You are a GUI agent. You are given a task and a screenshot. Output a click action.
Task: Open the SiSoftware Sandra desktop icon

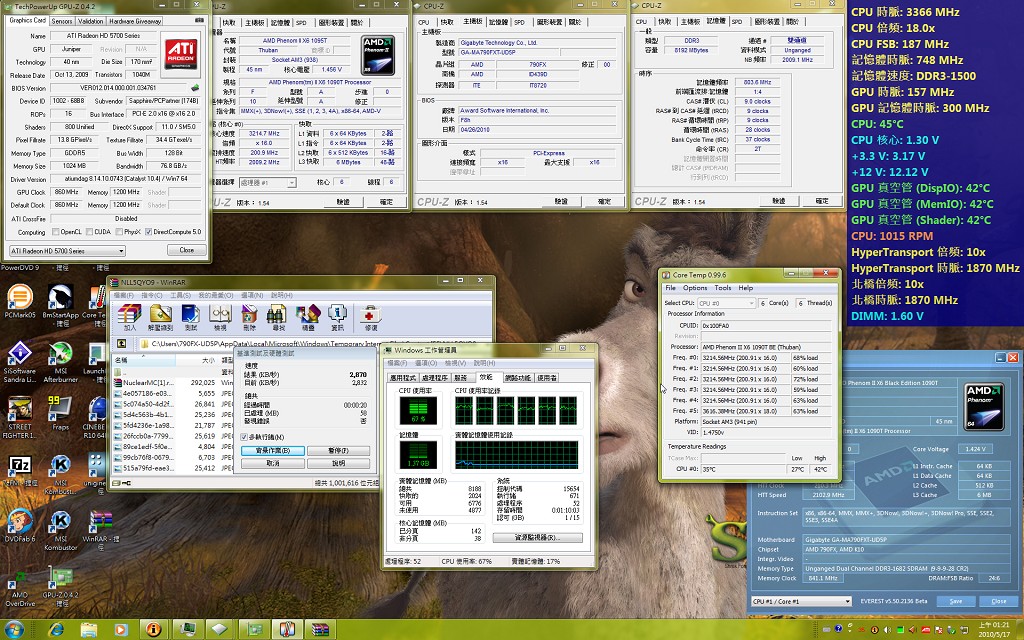(x=20, y=362)
